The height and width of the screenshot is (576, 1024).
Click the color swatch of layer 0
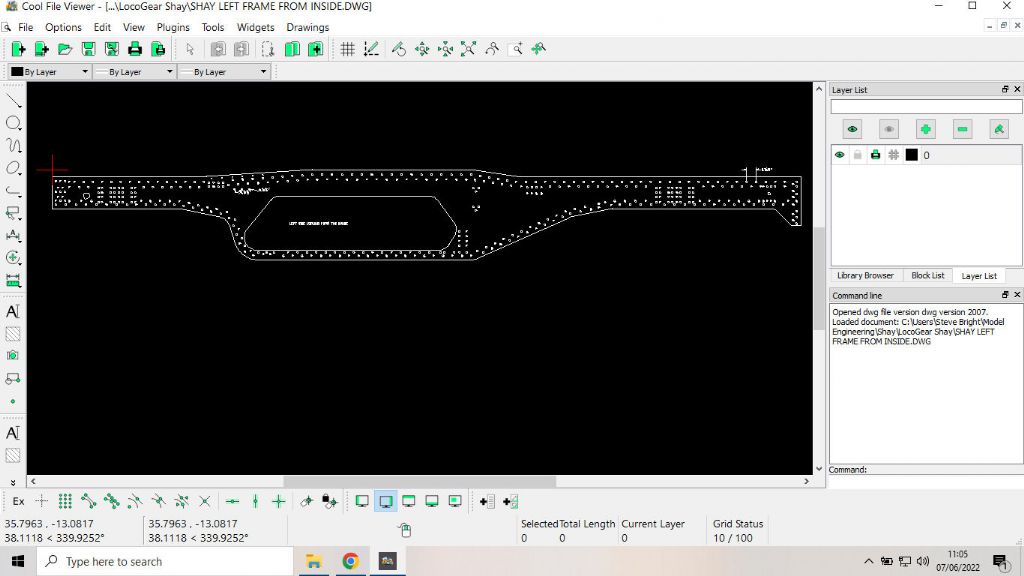point(912,155)
